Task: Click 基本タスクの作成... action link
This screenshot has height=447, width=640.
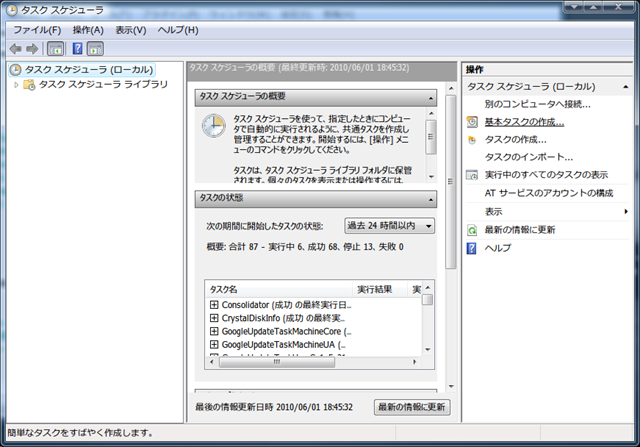Action: [x=524, y=122]
